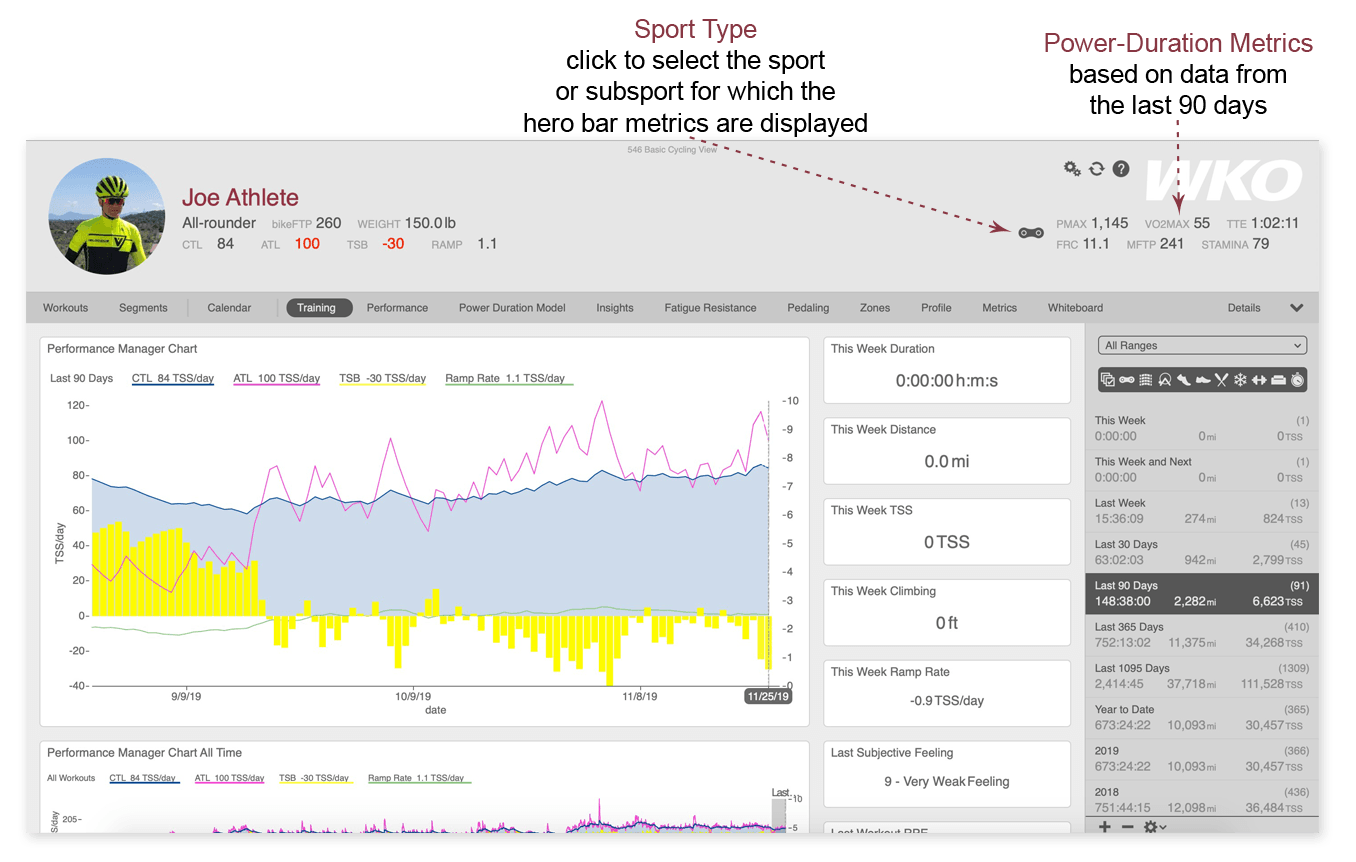Click Joe Athlete profile photo
The height and width of the screenshot is (862, 1356).
point(107,217)
